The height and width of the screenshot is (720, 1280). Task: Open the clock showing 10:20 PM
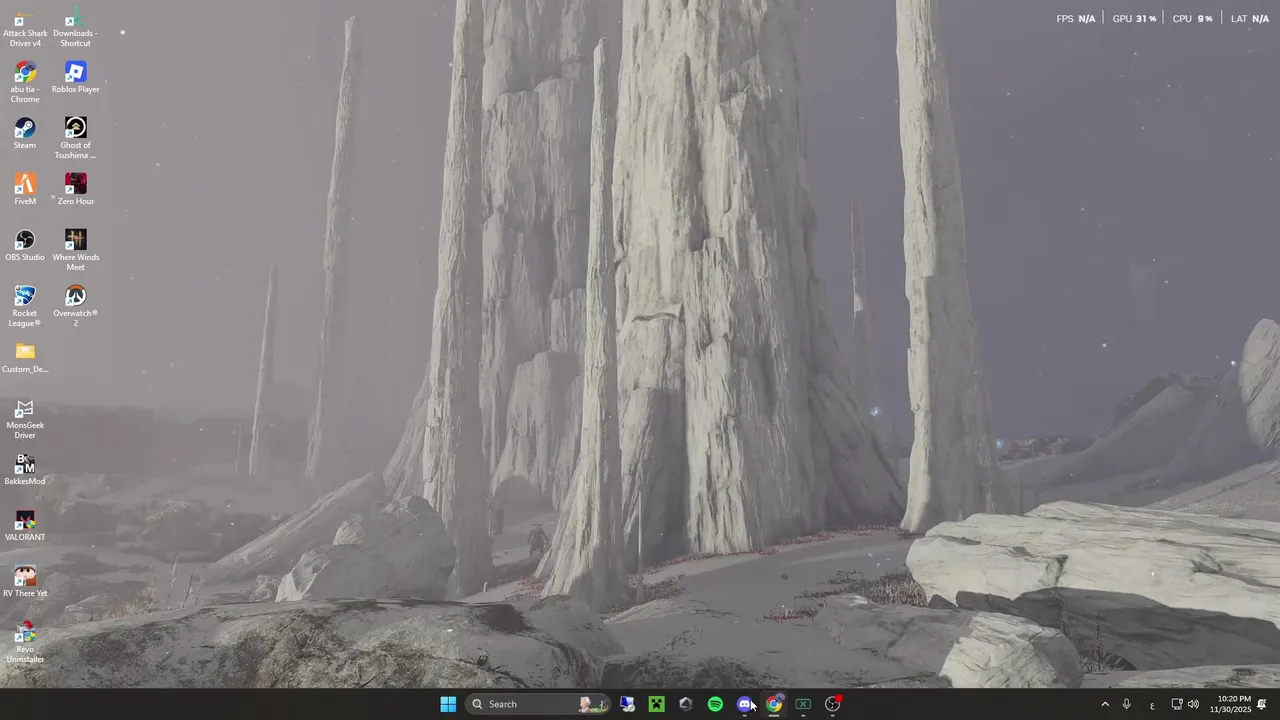click(x=1230, y=704)
